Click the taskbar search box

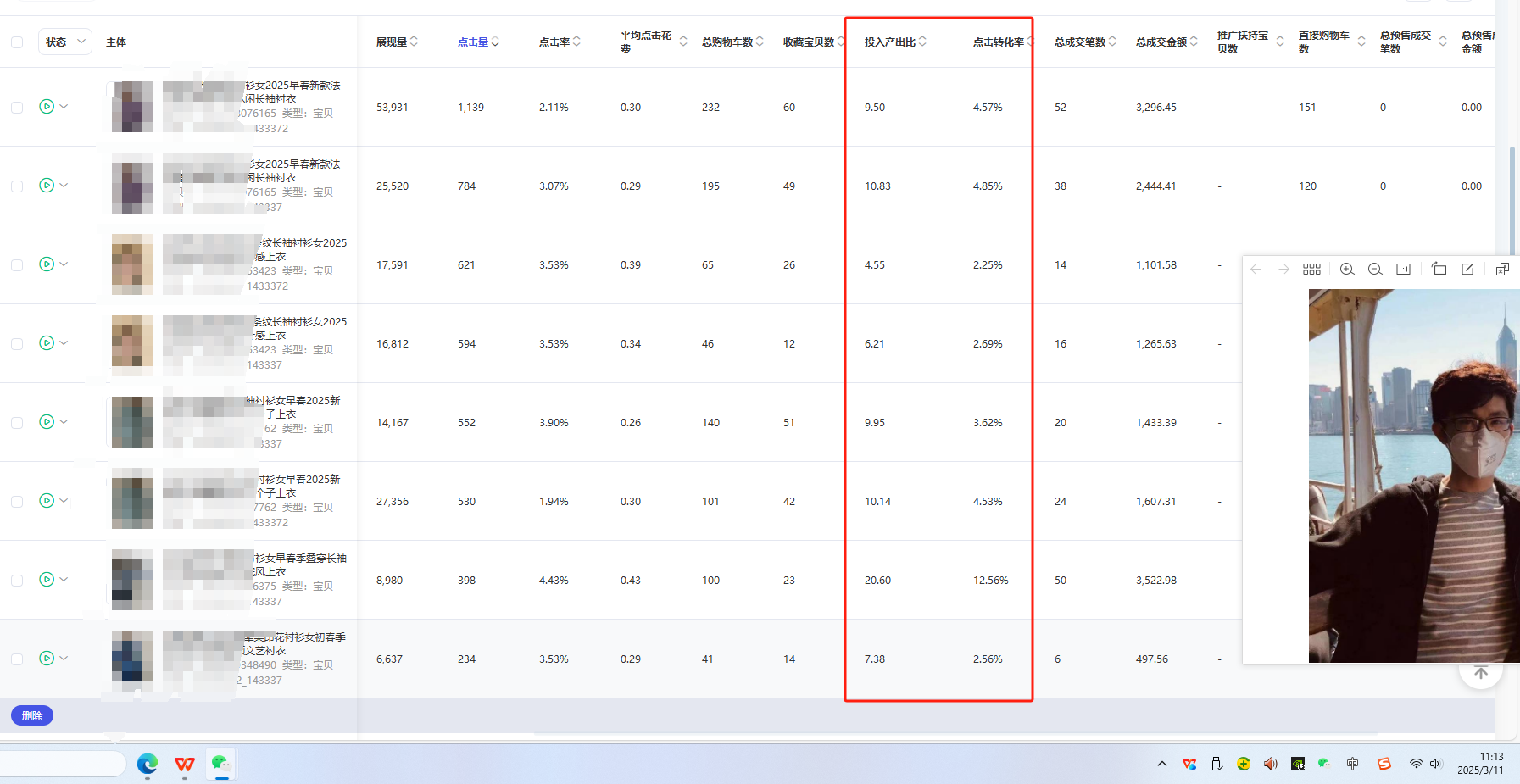tap(61, 764)
